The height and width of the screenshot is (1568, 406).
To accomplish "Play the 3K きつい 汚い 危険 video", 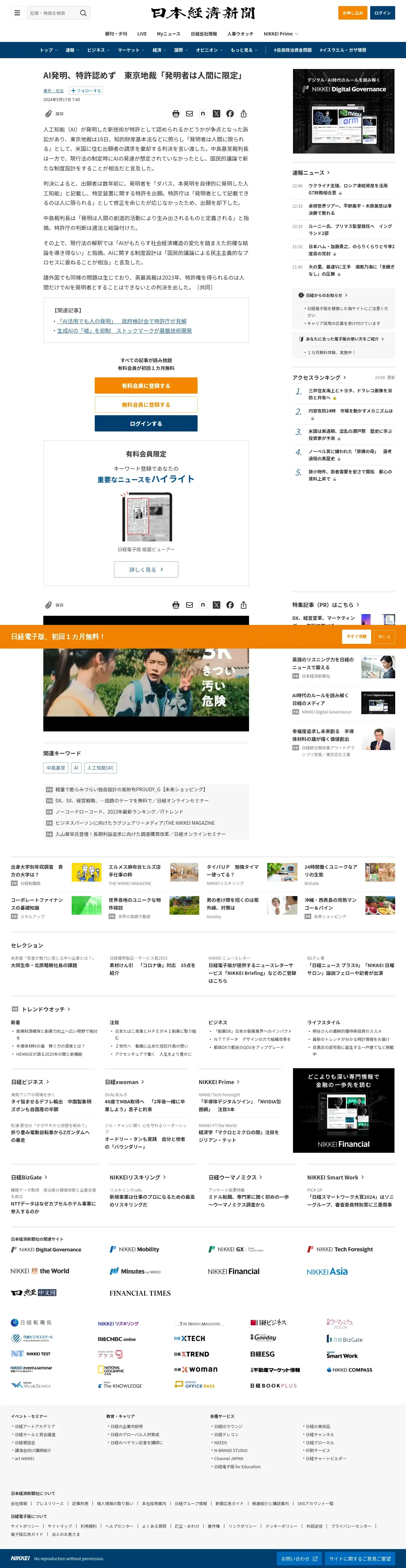I will tap(146, 674).
